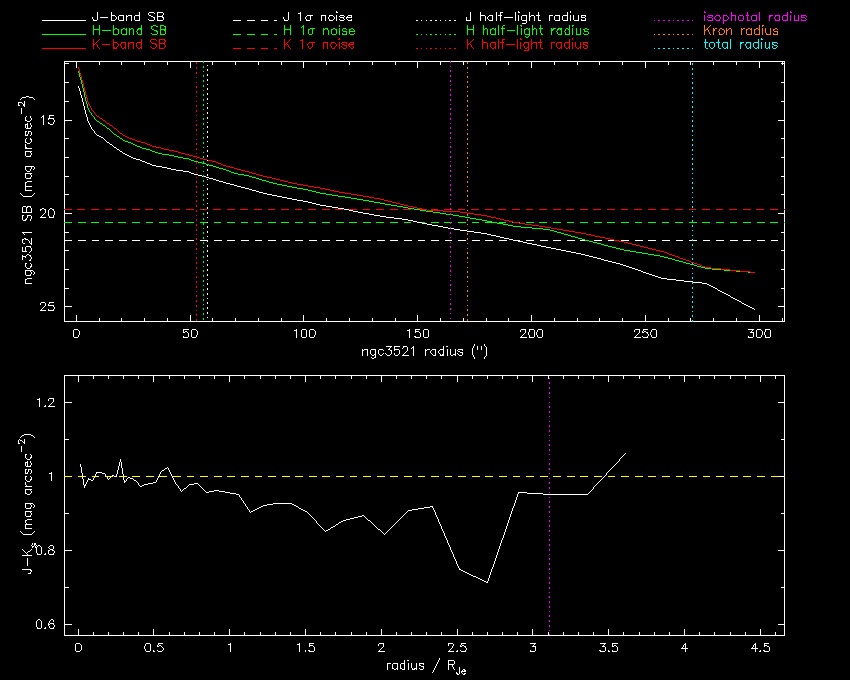
Task: Select the H half-light radius legend entry
Action: [527, 31]
